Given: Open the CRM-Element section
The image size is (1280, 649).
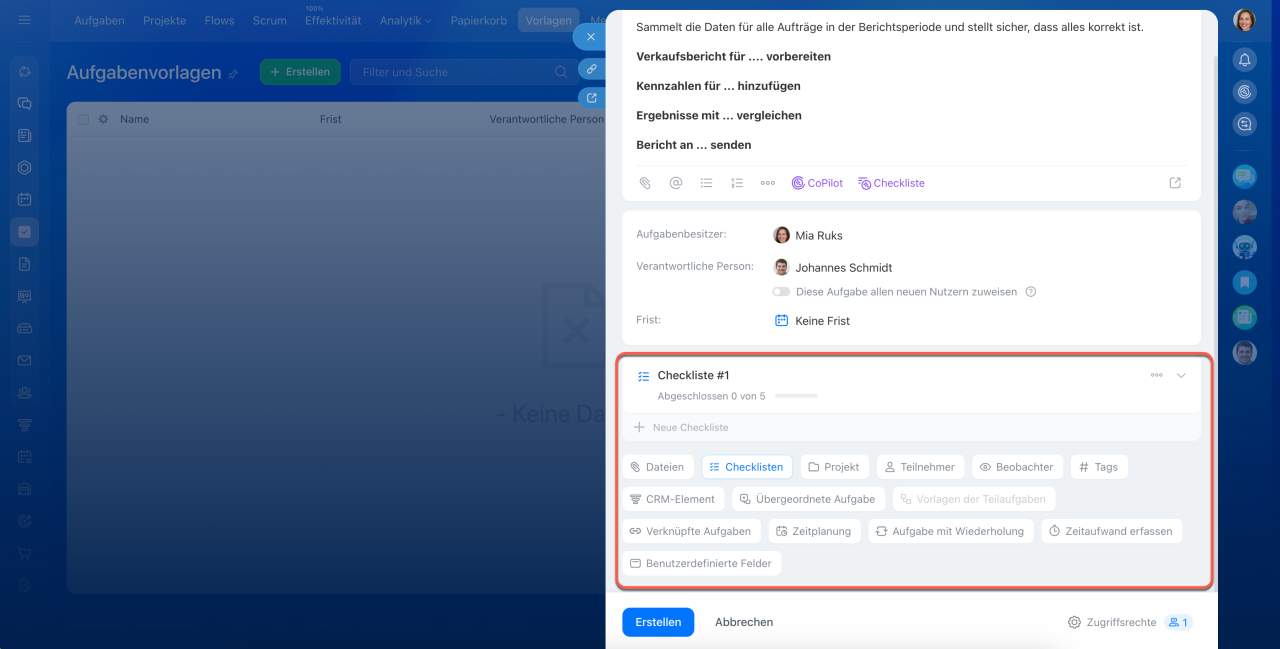Looking at the screenshot, I should (673, 499).
